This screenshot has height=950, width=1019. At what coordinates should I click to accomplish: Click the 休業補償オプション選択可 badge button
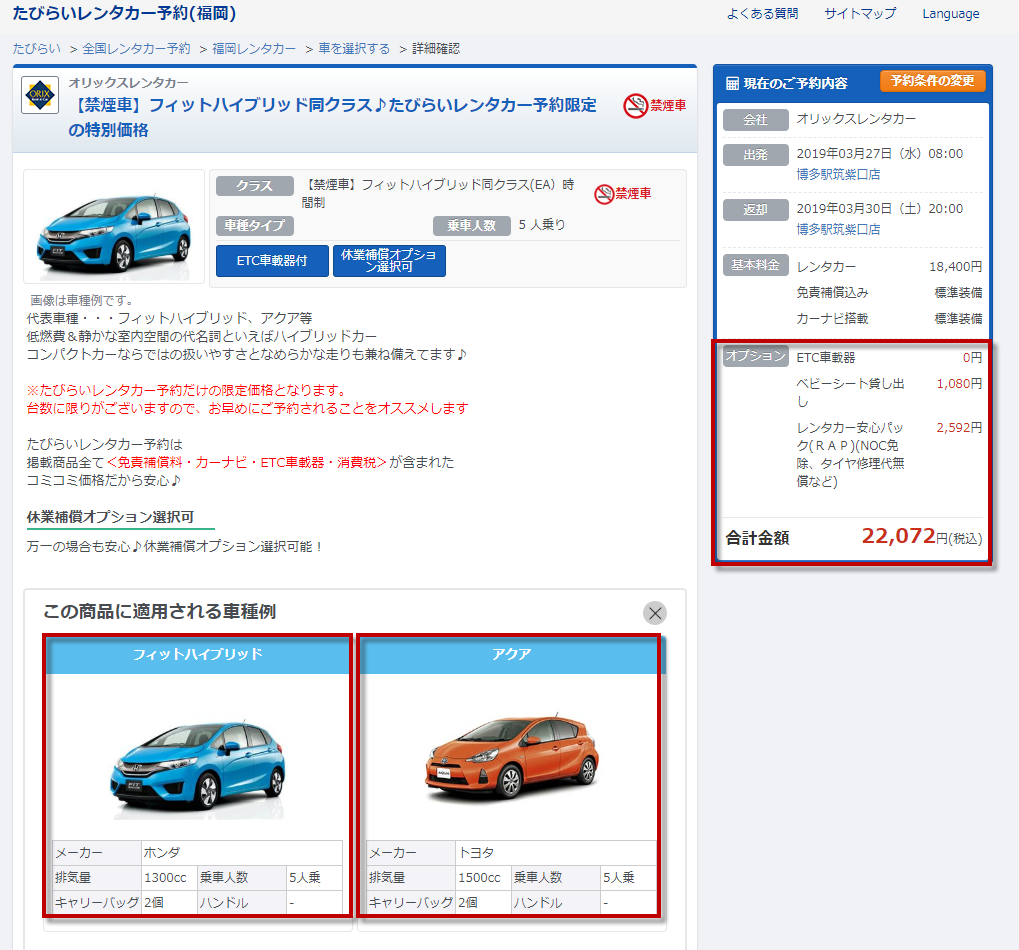click(389, 261)
